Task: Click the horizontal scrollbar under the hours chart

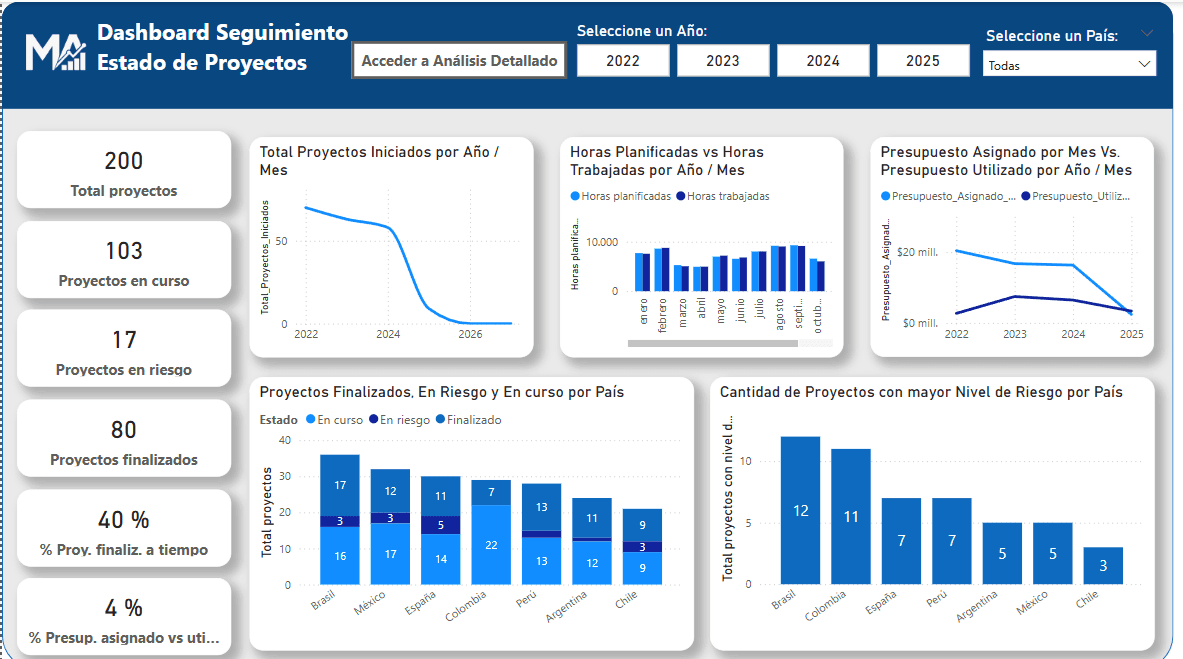Action: click(712, 343)
